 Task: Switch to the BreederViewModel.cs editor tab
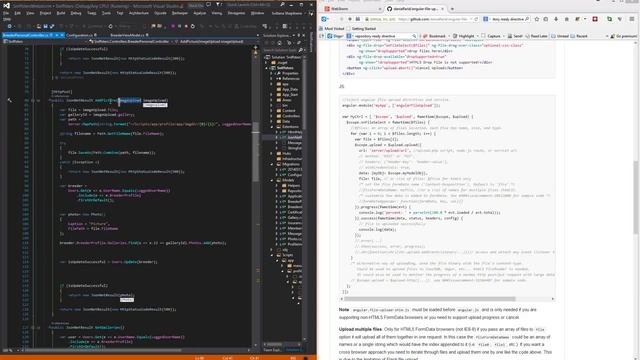pos(127,36)
